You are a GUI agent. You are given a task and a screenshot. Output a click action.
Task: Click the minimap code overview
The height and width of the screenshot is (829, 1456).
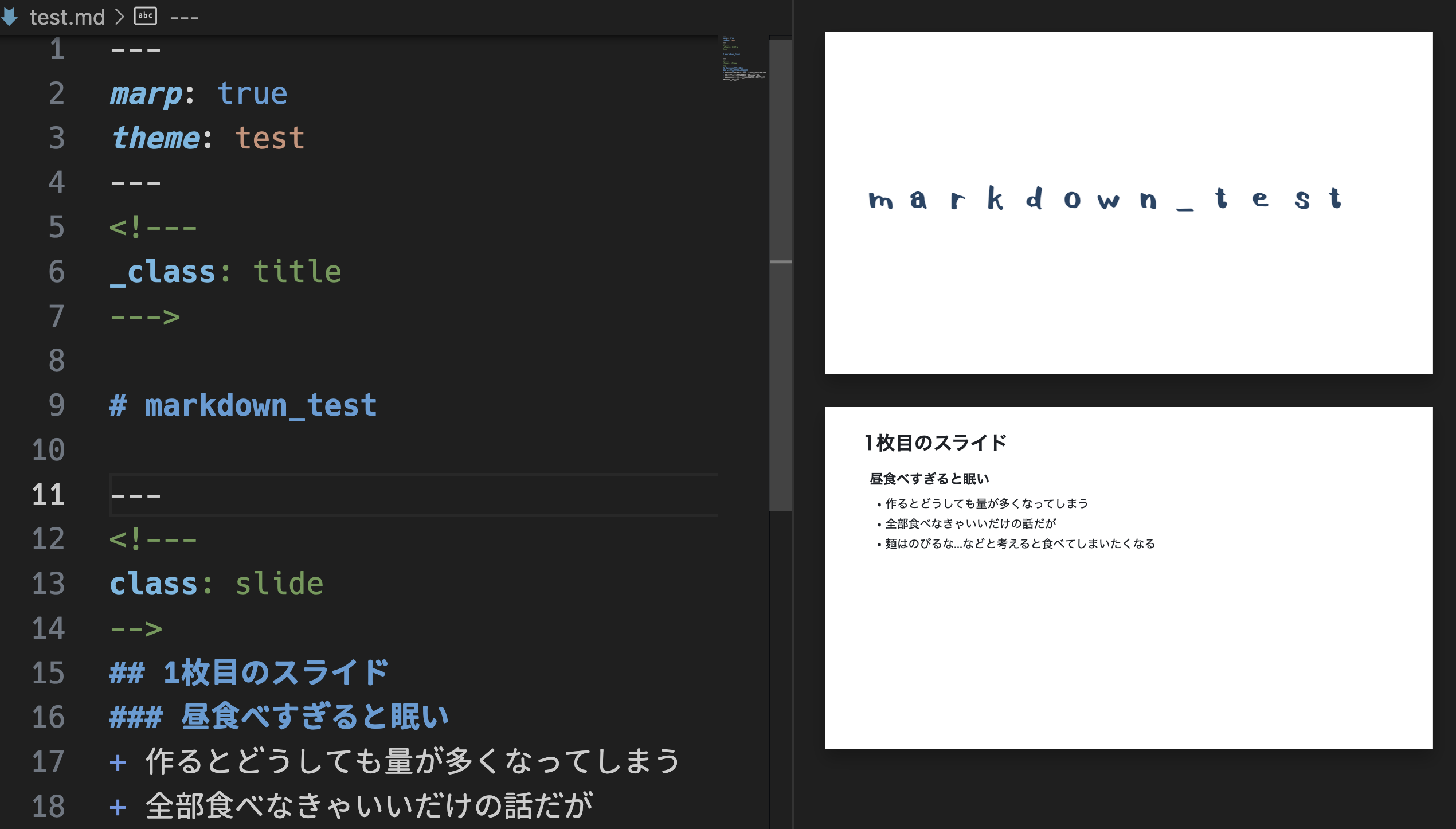(743, 58)
